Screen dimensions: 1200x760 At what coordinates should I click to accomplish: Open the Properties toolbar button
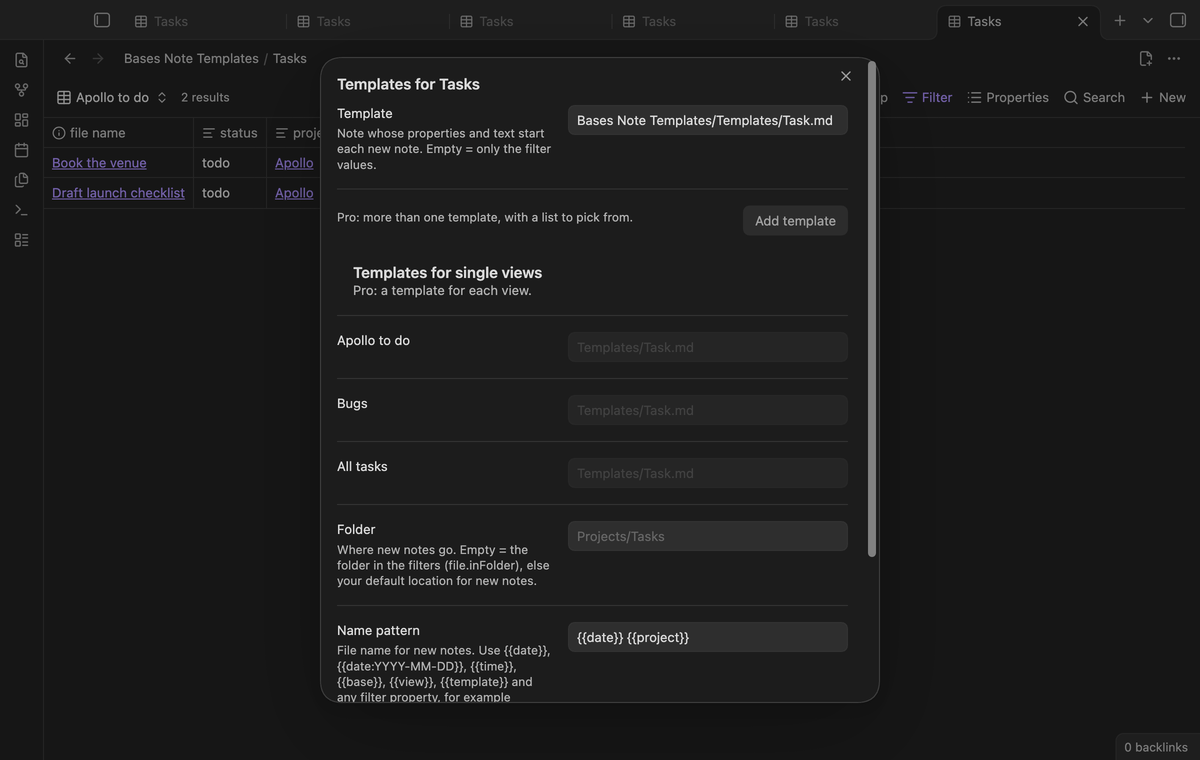point(1008,97)
